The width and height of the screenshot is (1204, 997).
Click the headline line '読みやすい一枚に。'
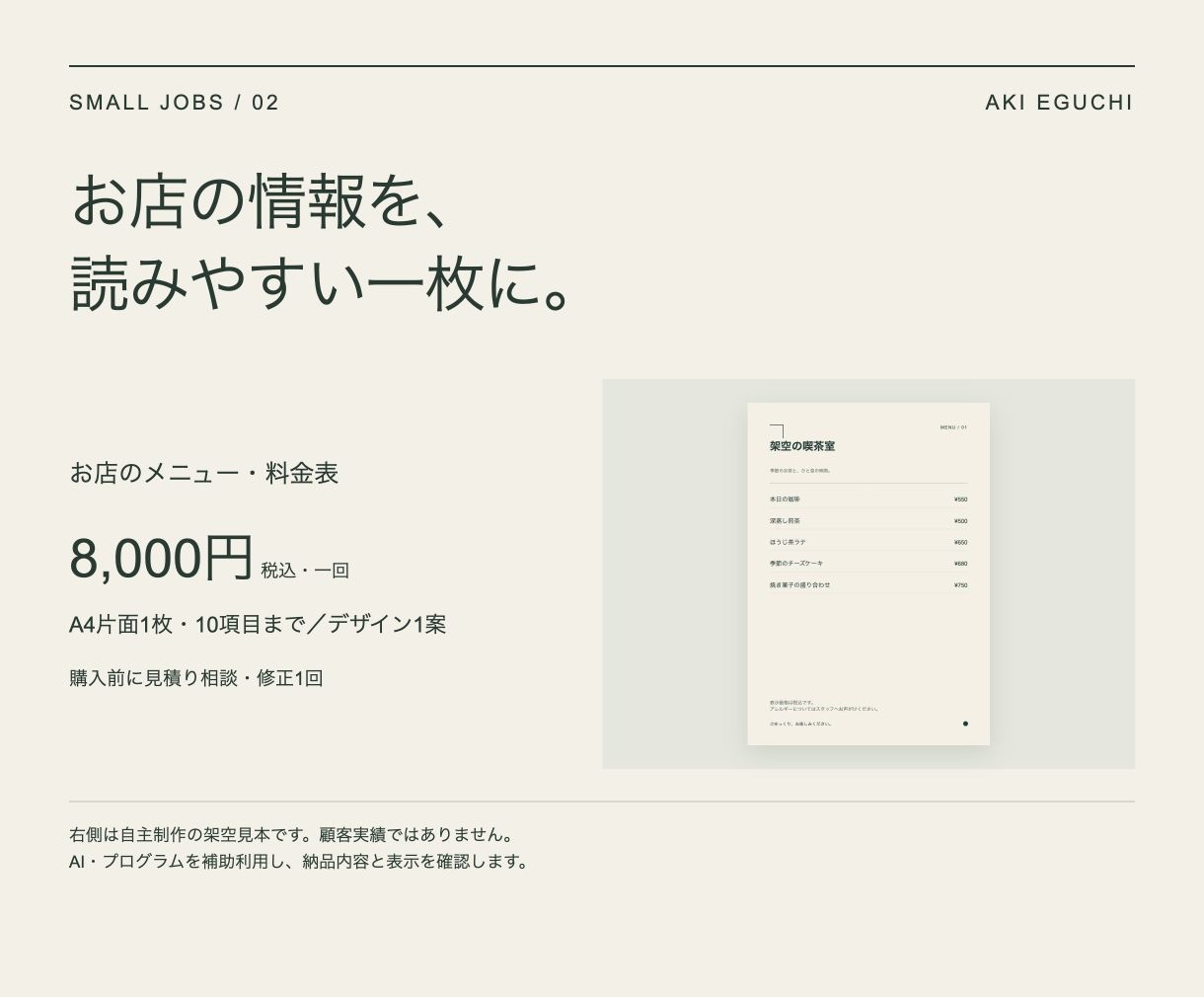[320, 284]
